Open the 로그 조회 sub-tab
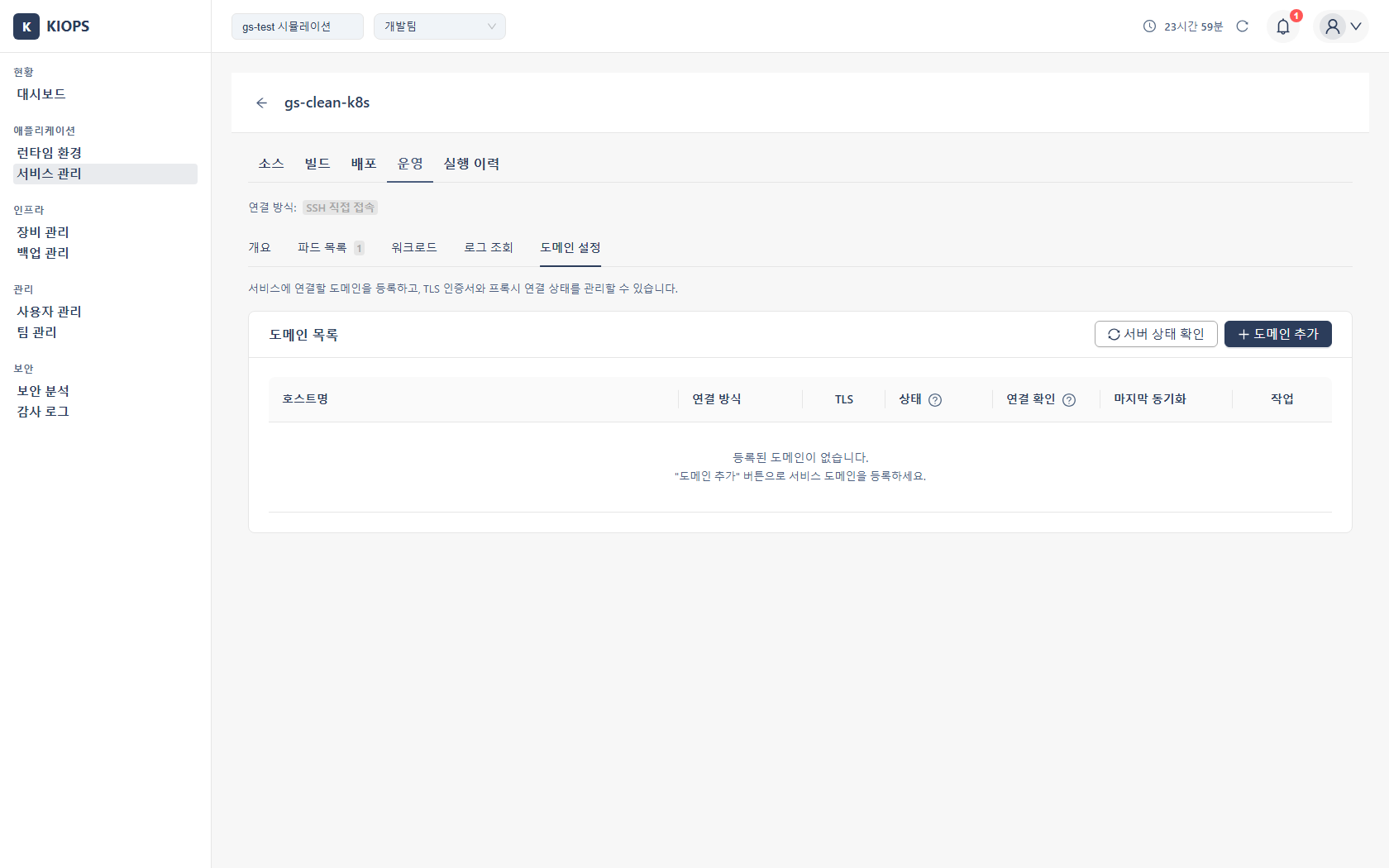 pyautogui.click(x=489, y=247)
